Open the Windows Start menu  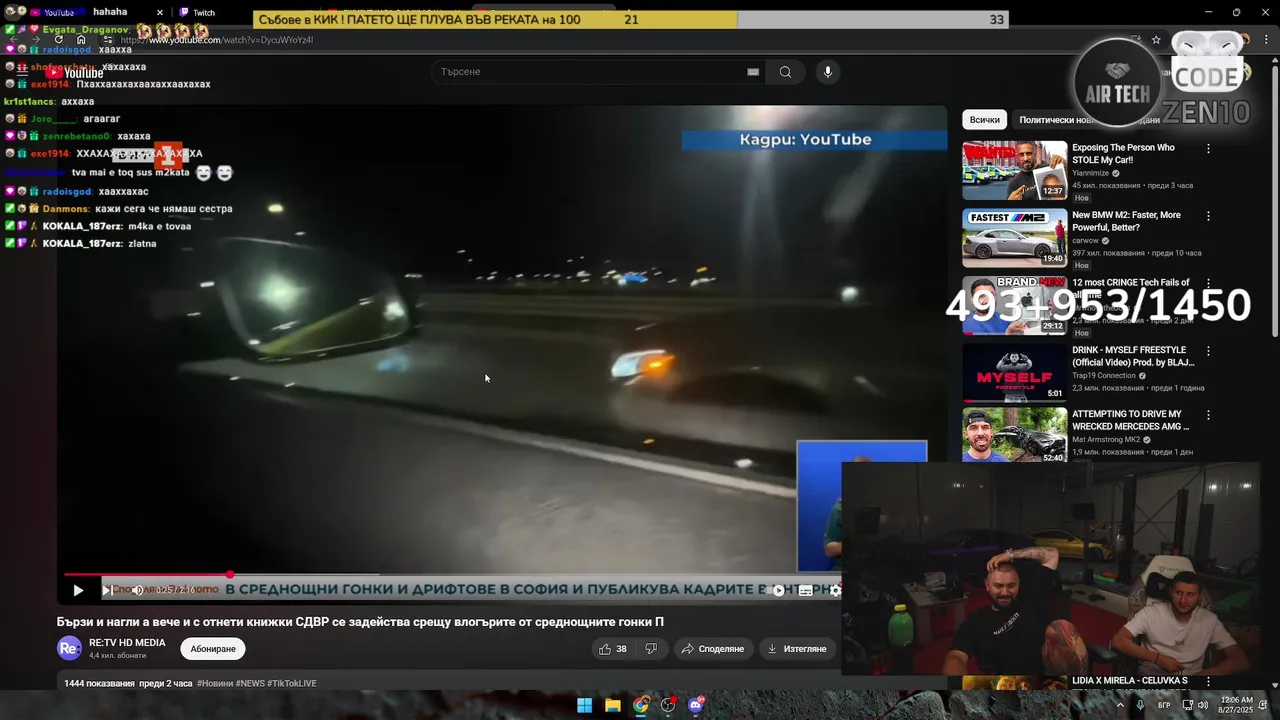pyautogui.click(x=584, y=705)
